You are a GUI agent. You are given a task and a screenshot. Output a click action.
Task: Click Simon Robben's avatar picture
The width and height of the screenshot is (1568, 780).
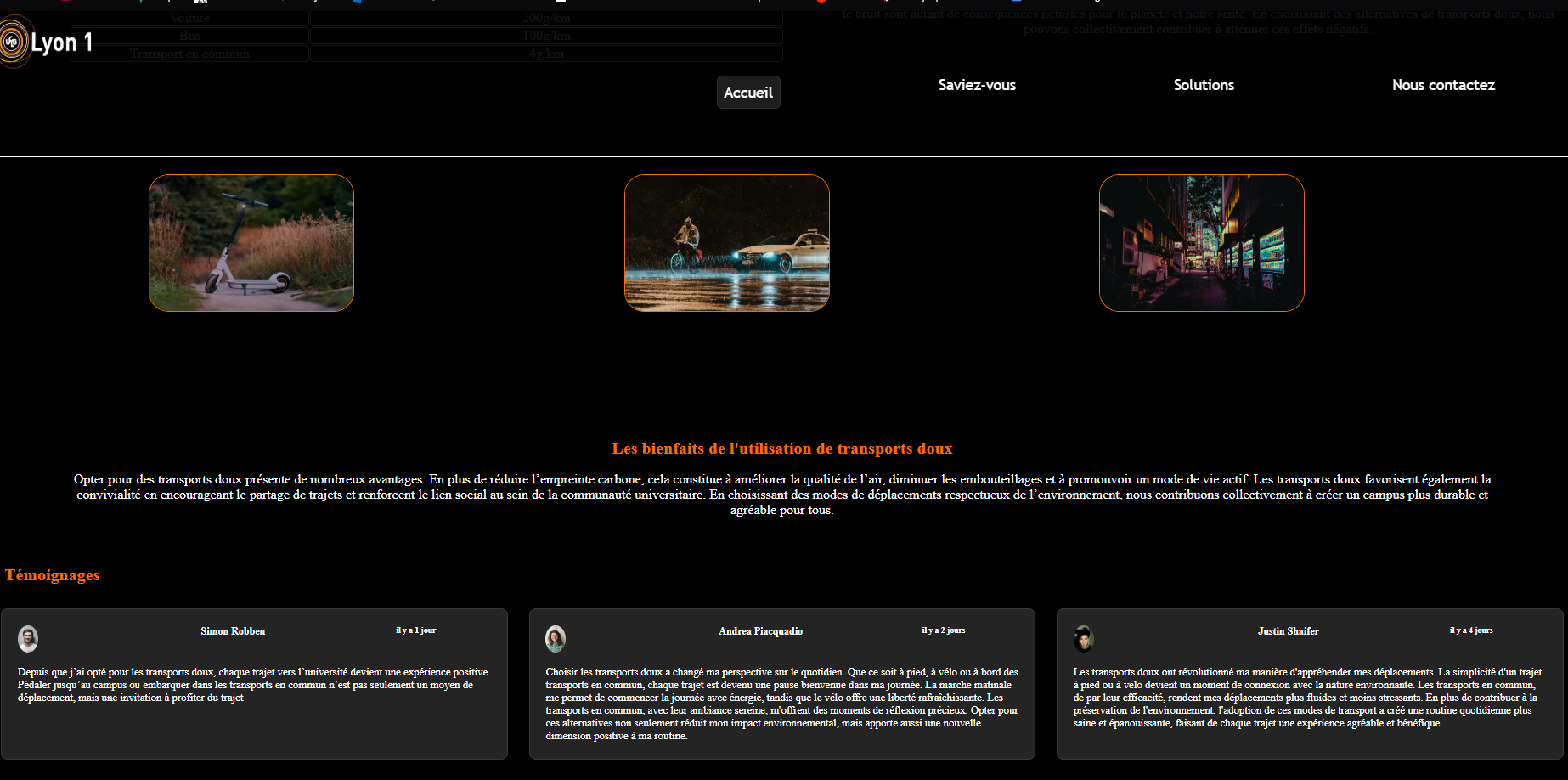pyautogui.click(x=28, y=638)
